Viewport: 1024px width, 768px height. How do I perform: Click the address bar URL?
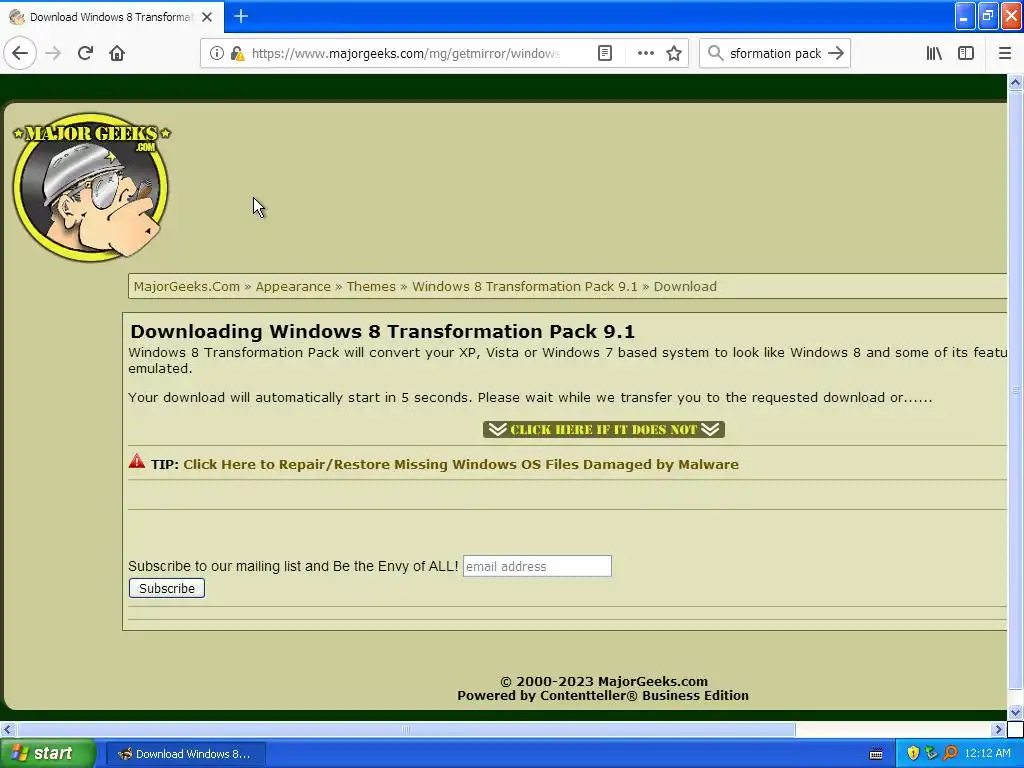tap(406, 54)
